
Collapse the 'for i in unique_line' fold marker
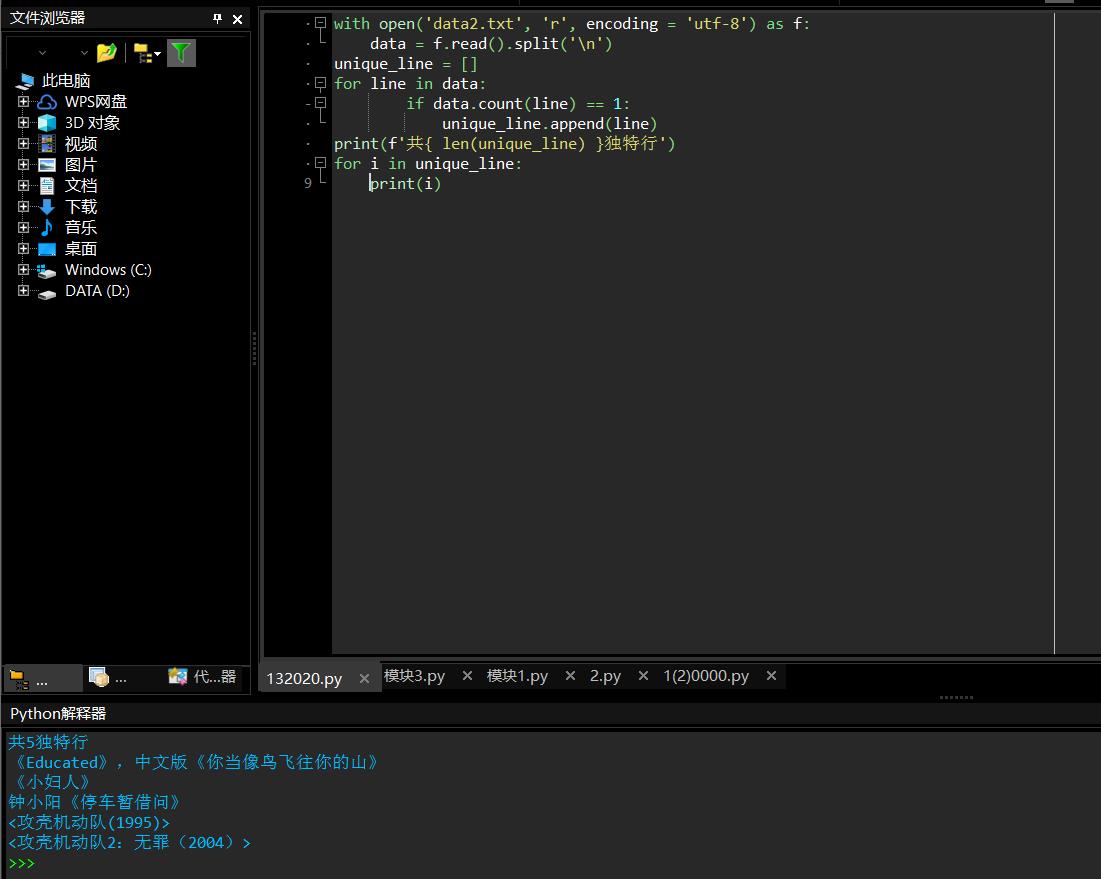320,164
